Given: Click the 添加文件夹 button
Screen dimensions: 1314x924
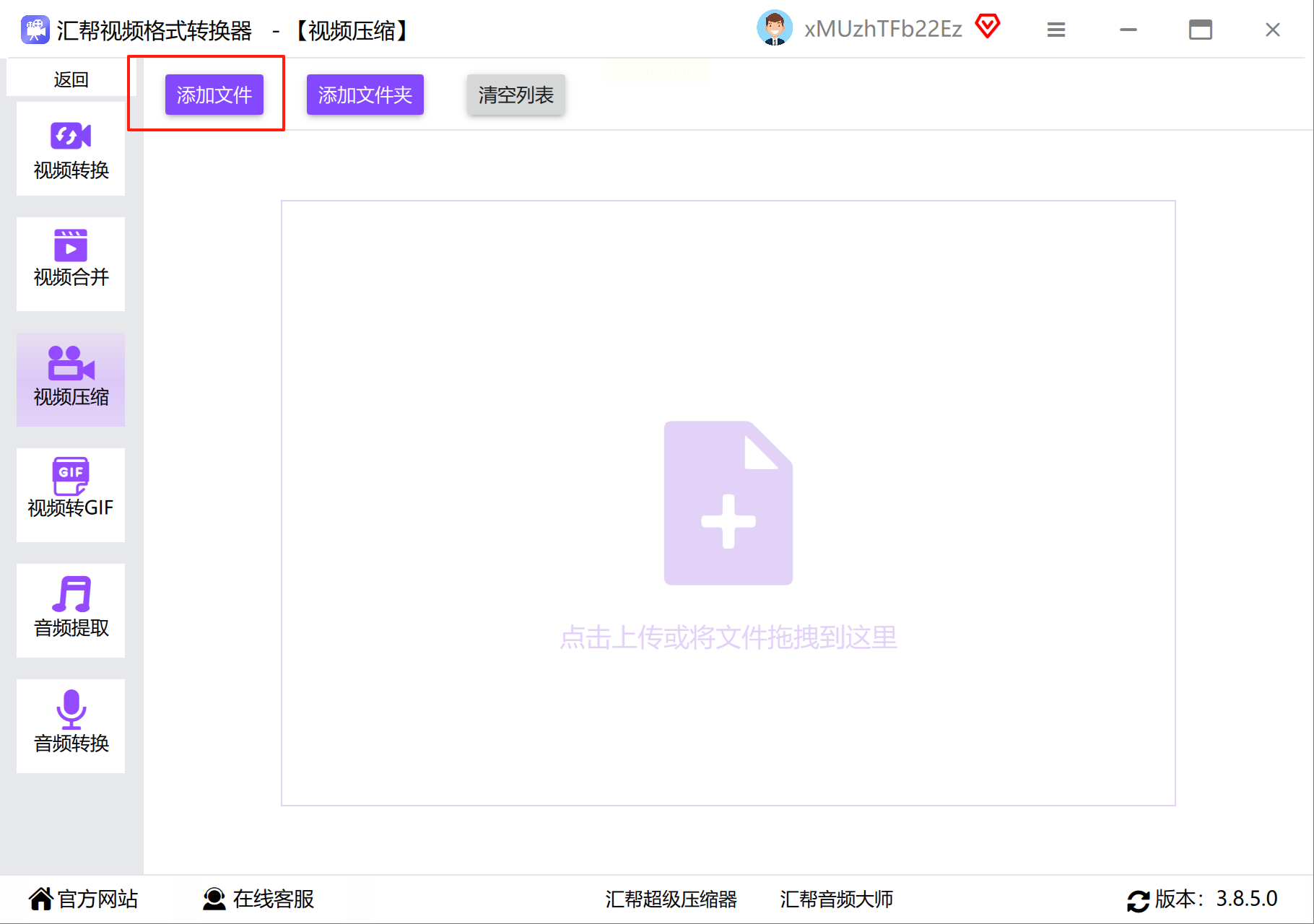Looking at the screenshot, I should 365,95.
